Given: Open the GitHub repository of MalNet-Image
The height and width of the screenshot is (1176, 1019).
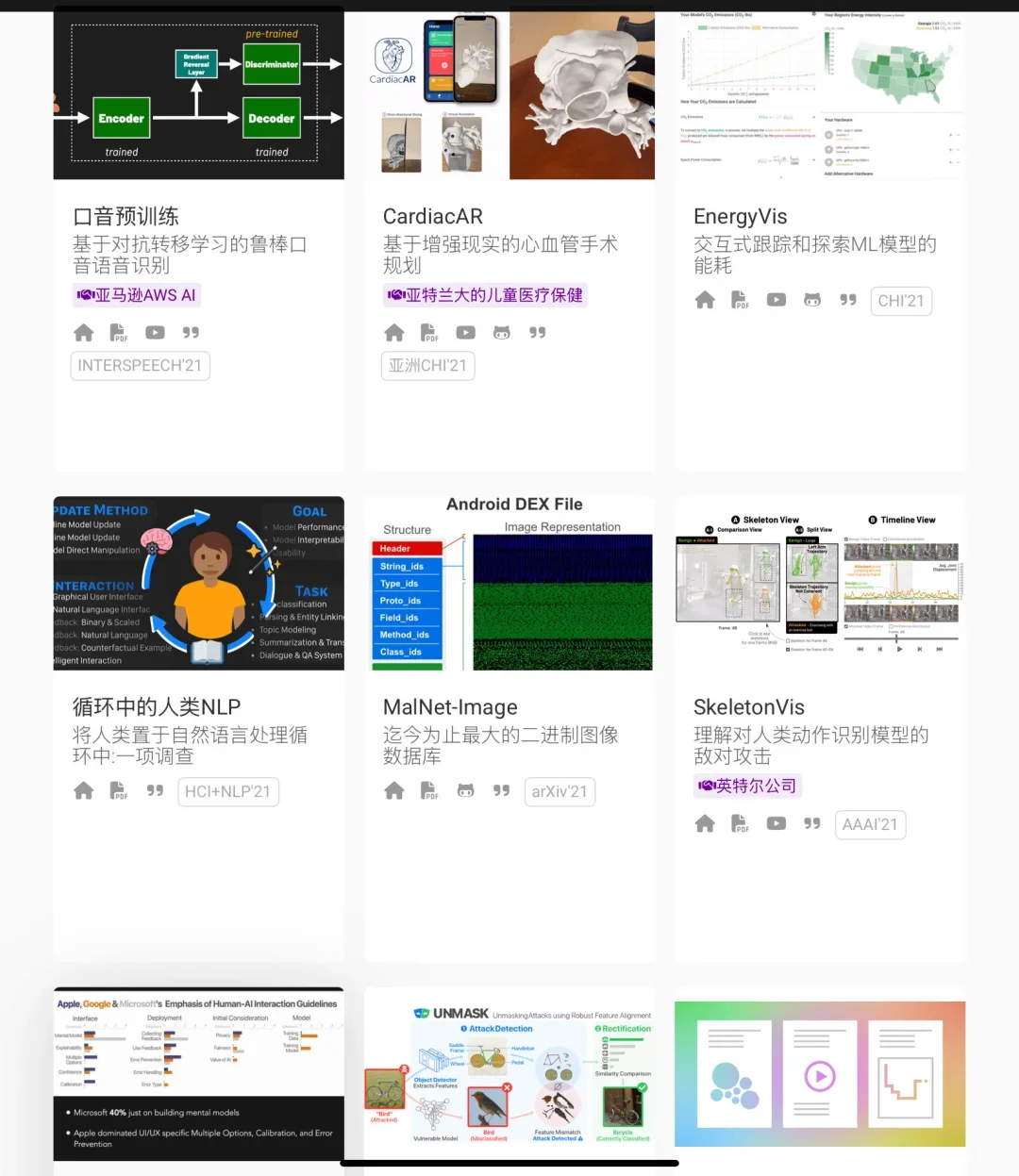Looking at the screenshot, I should (x=465, y=791).
